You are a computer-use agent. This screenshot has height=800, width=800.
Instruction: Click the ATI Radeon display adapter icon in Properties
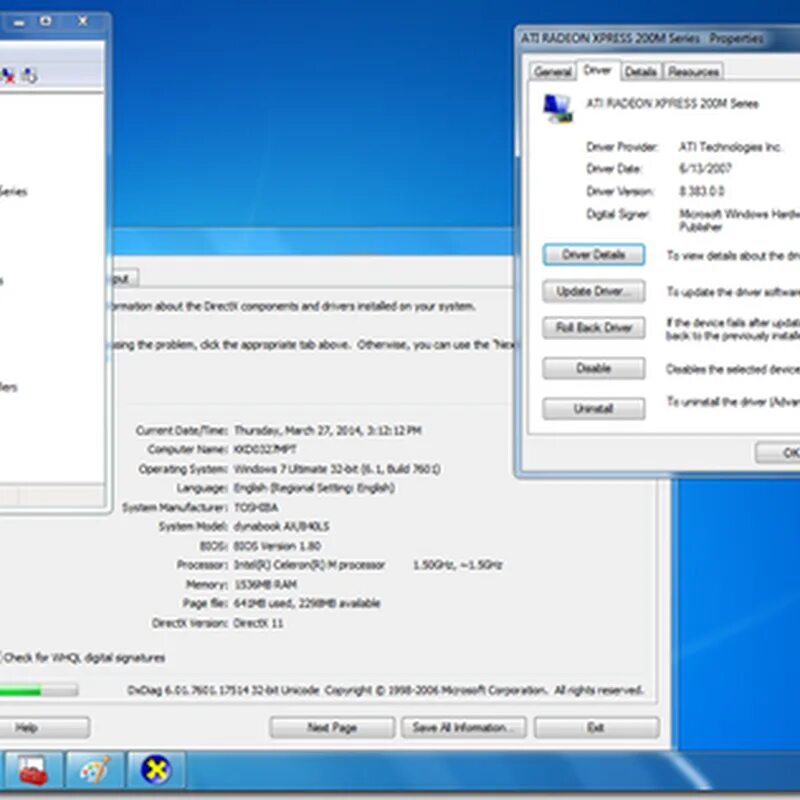click(x=558, y=108)
